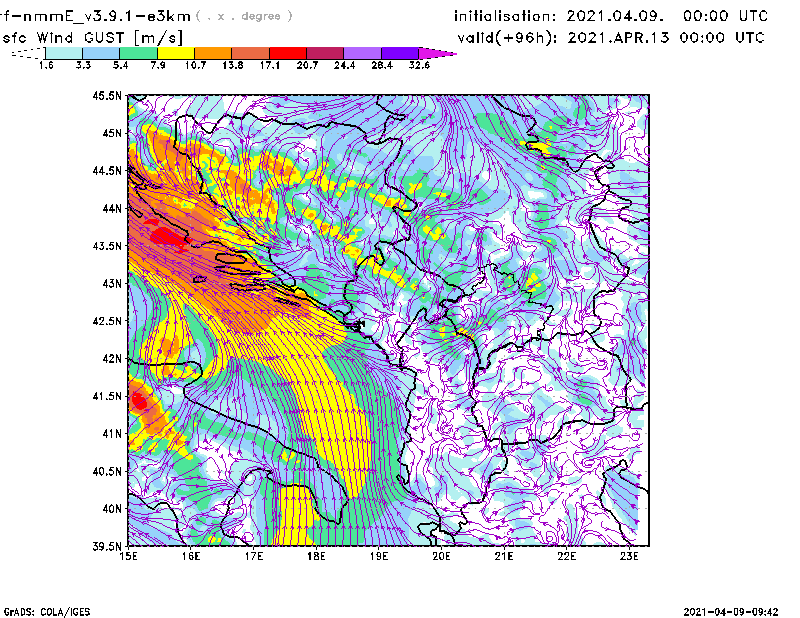Click the 20E longitude label
This screenshot has height=618, width=800.
click(x=442, y=556)
